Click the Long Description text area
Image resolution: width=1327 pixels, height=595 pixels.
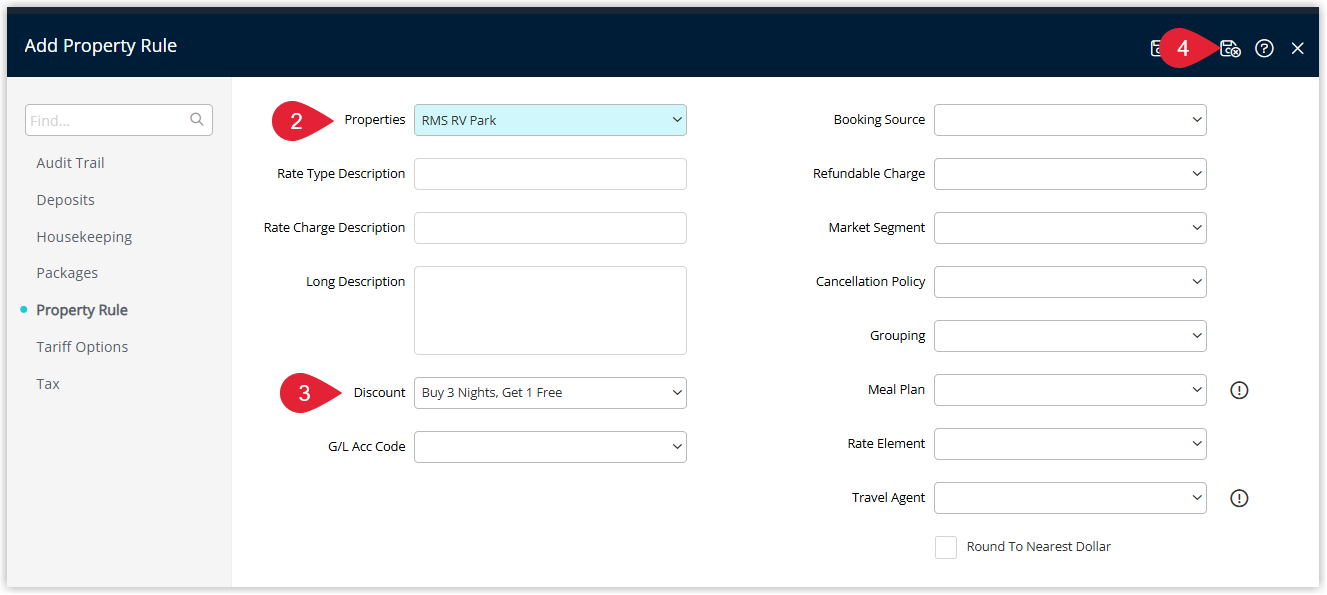pyautogui.click(x=550, y=310)
